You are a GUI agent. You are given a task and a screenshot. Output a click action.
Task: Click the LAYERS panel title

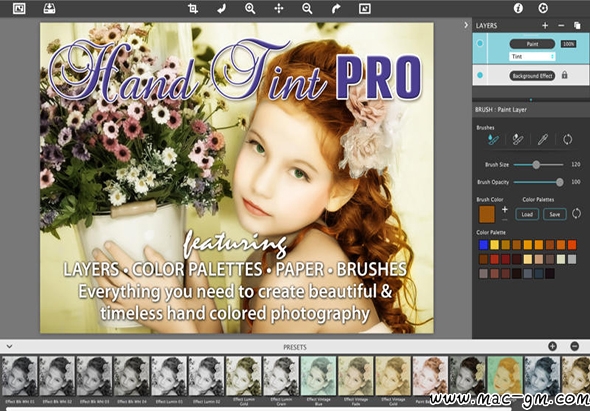click(x=486, y=26)
